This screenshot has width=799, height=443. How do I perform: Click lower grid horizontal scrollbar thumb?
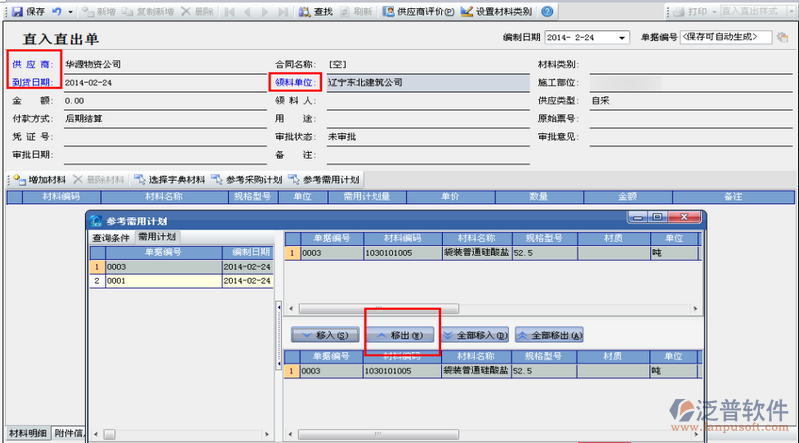[378, 434]
